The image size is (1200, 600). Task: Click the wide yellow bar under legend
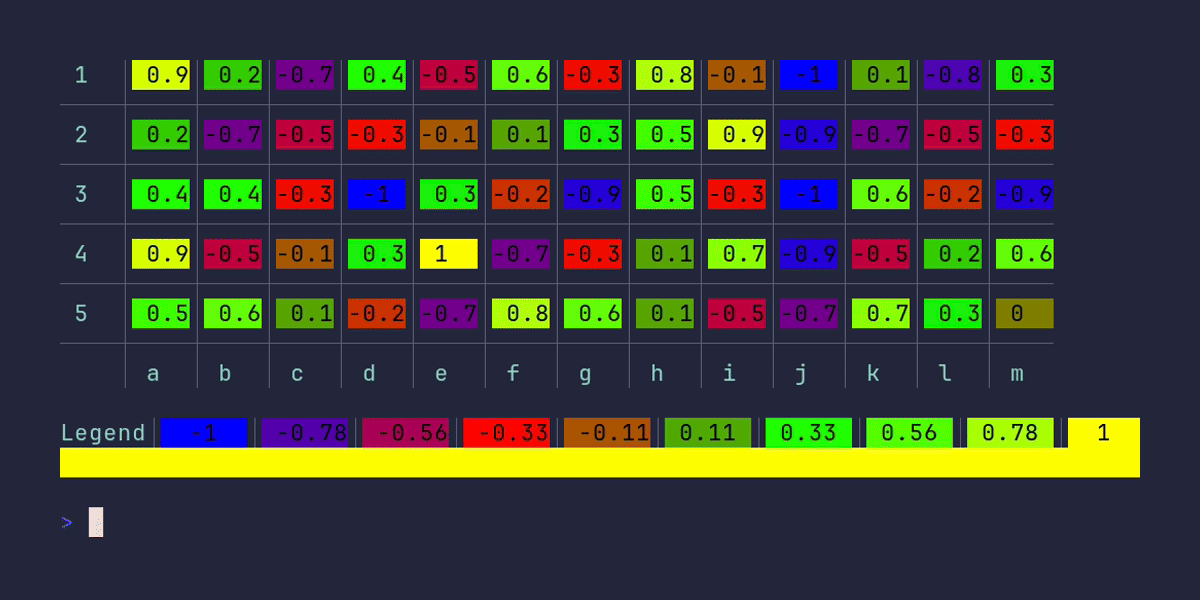[600, 463]
